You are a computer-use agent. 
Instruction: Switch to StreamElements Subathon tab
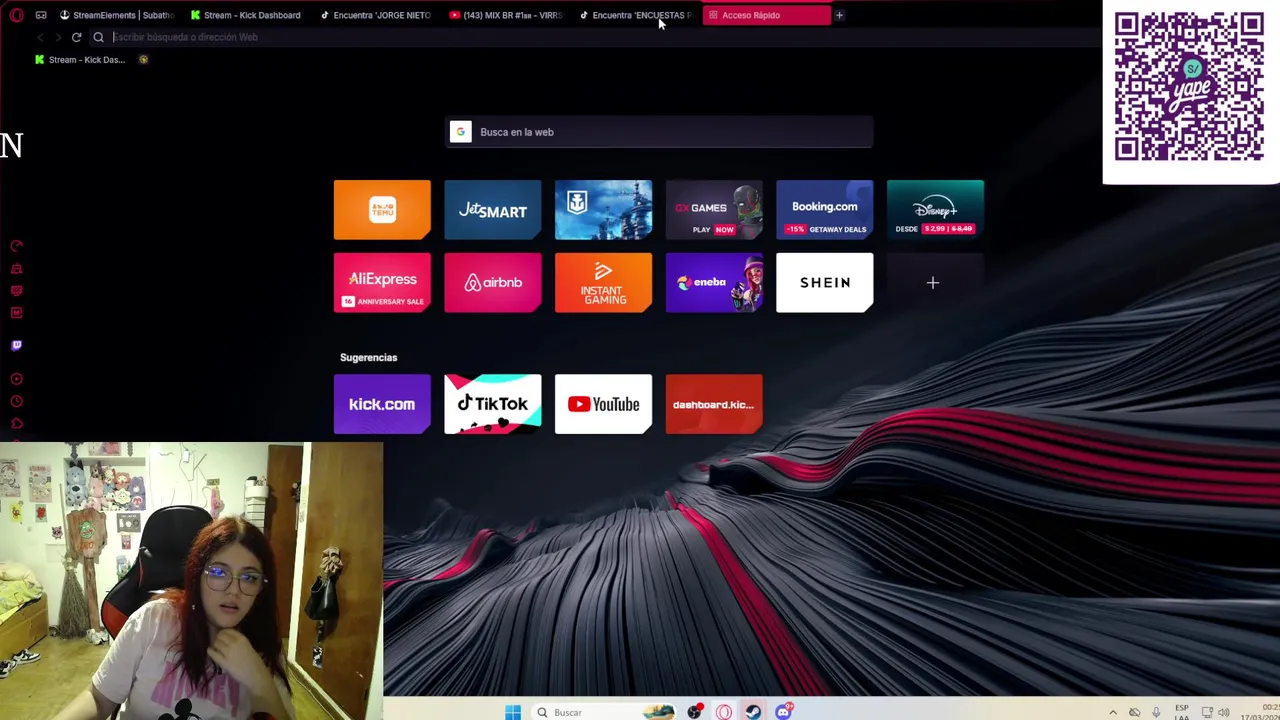(x=117, y=15)
